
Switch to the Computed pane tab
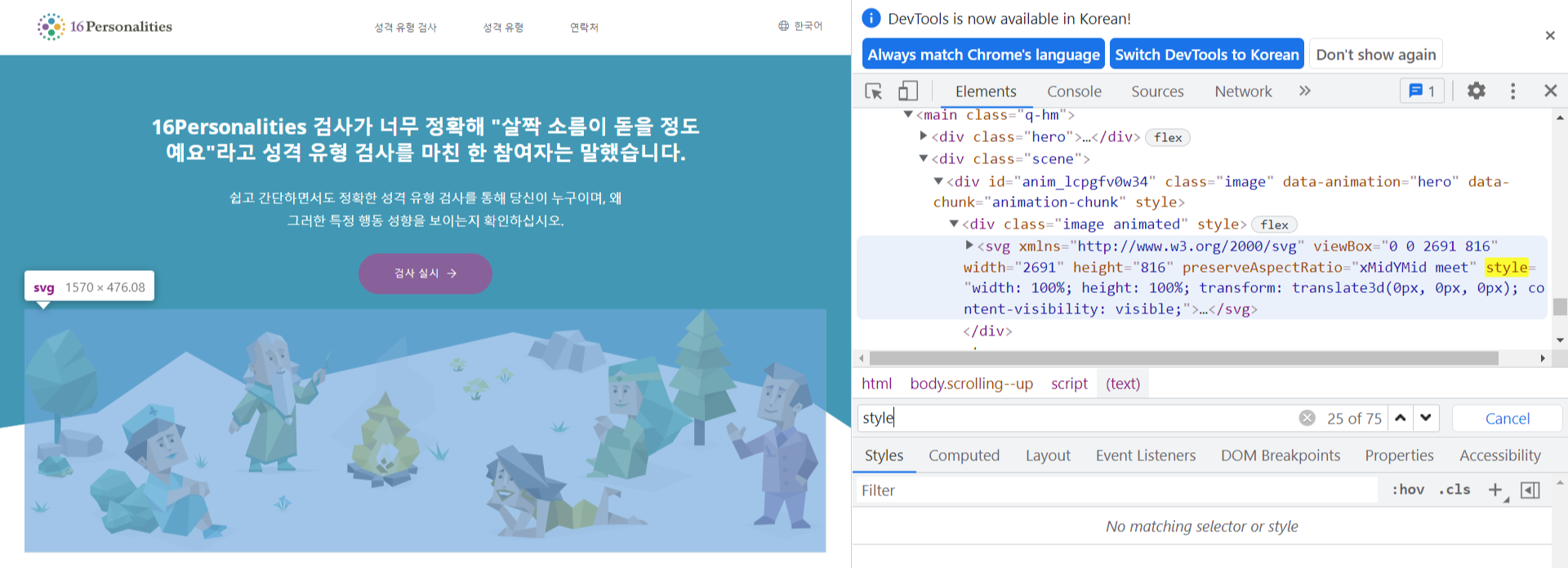pos(964,455)
